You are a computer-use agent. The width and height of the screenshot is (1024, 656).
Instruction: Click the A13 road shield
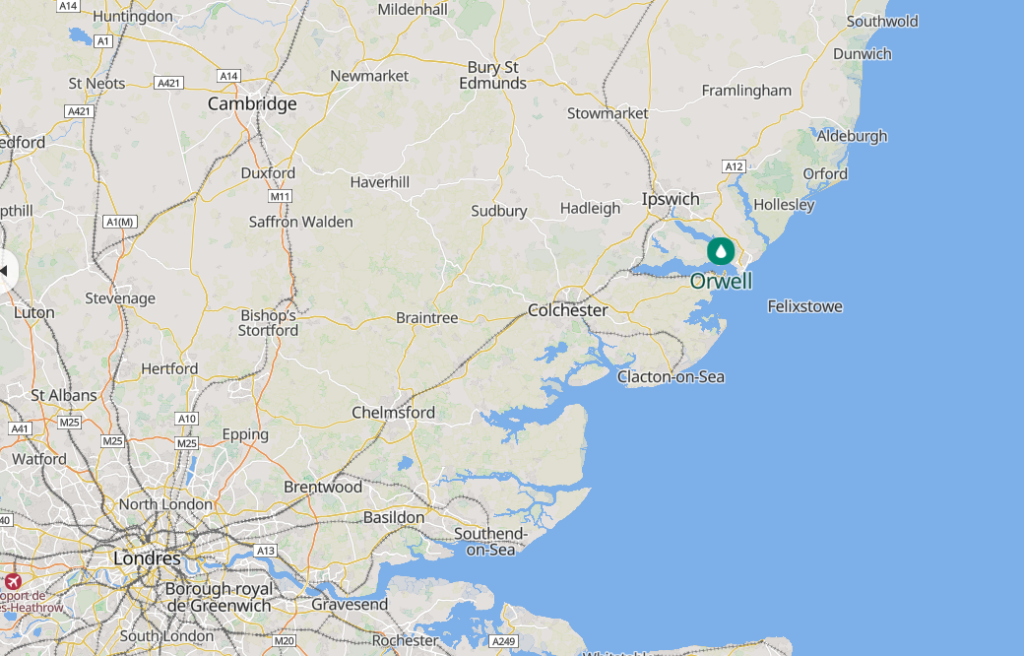[x=265, y=550]
